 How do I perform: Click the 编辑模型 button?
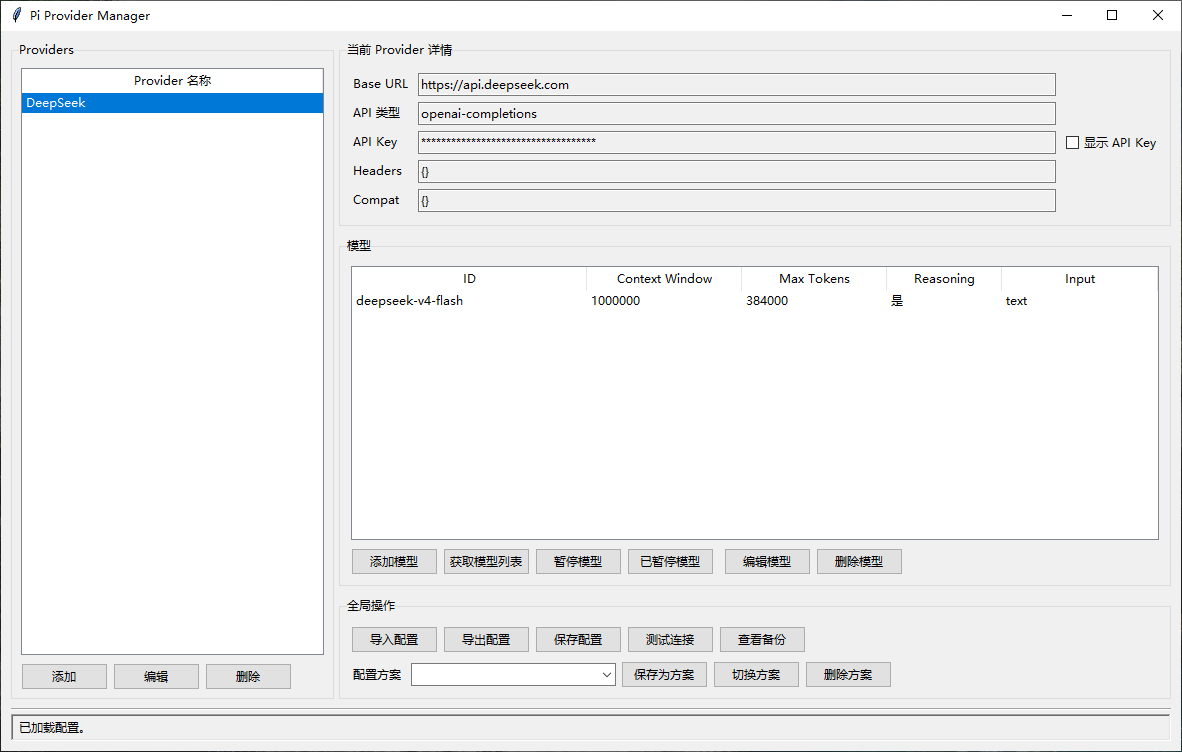pyautogui.click(x=767, y=561)
